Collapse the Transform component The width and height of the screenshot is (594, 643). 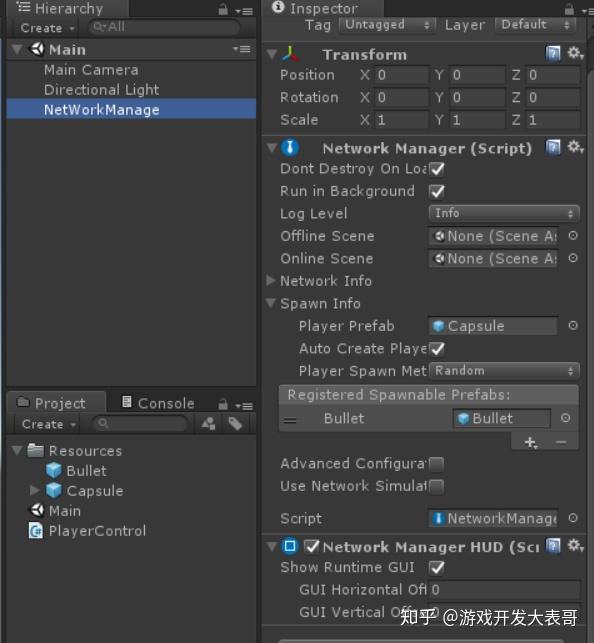(x=271, y=54)
